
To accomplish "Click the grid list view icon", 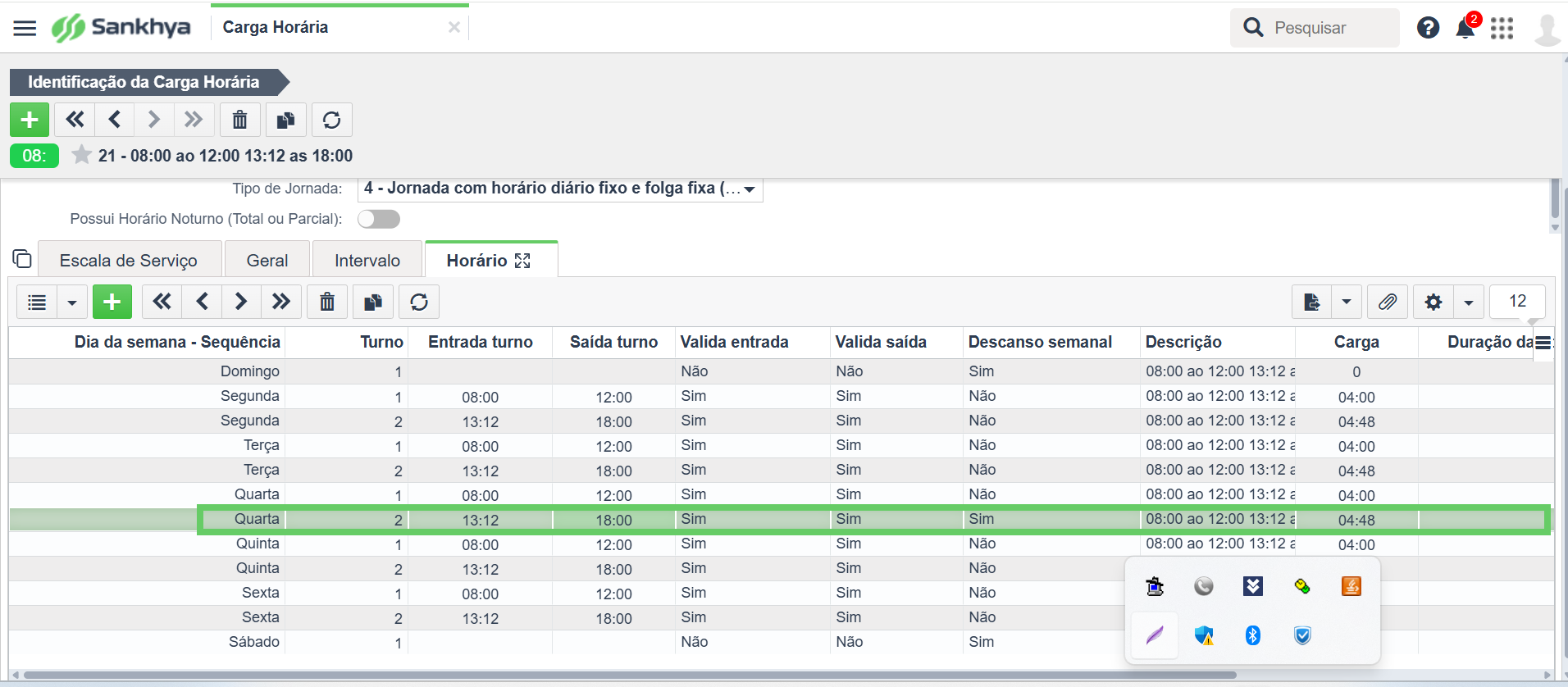I will [x=37, y=303].
